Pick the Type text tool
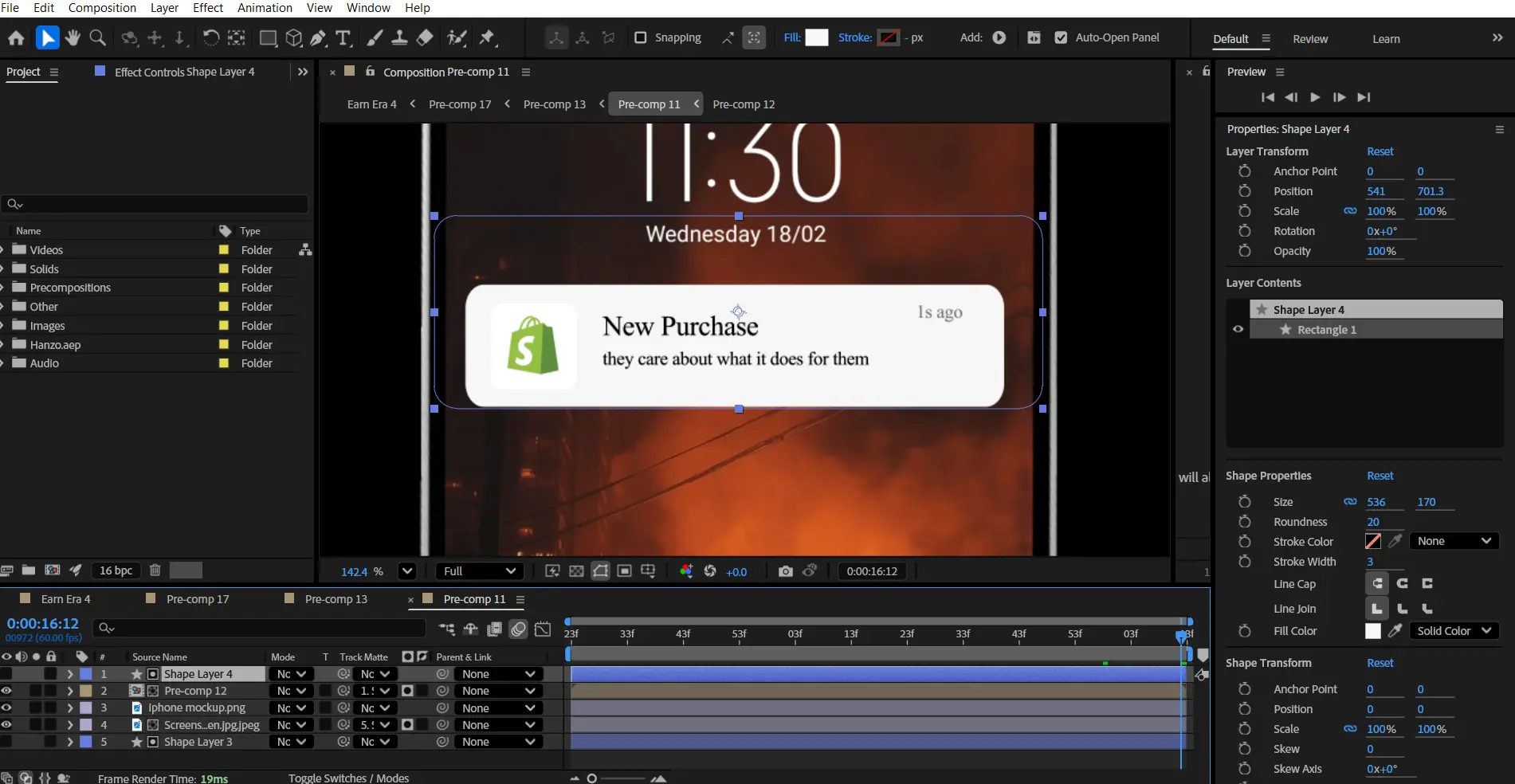The width and height of the screenshot is (1515, 784). point(343,37)
